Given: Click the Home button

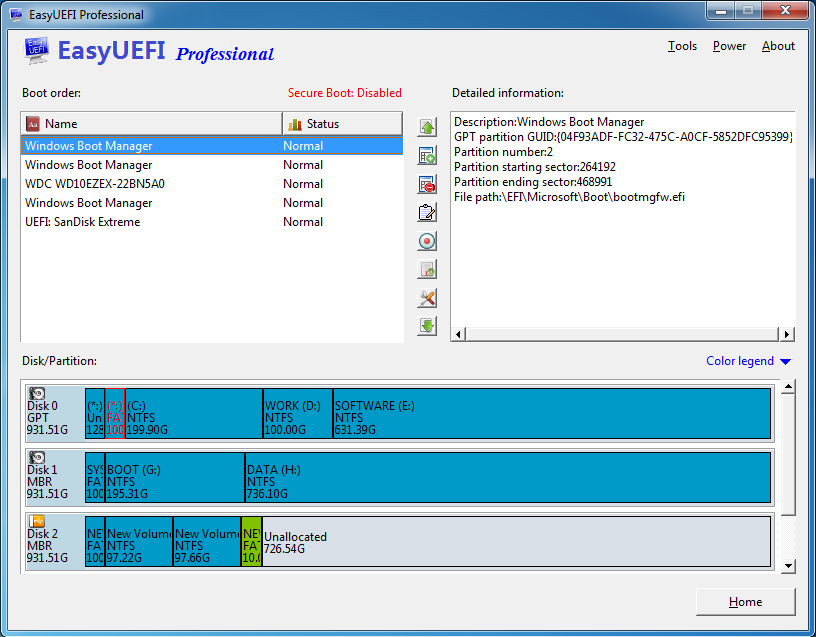Looking at the screenshot, I should pyautogui.click(x=745, y=602).
